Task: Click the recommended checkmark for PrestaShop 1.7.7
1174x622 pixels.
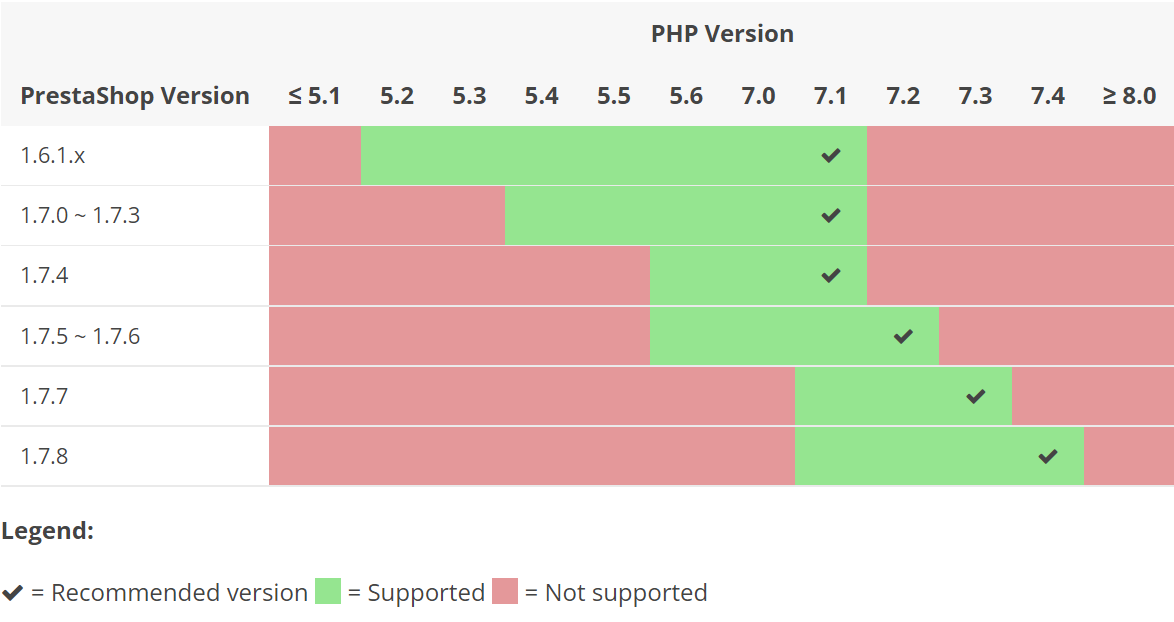Action: tap(976, 396)
